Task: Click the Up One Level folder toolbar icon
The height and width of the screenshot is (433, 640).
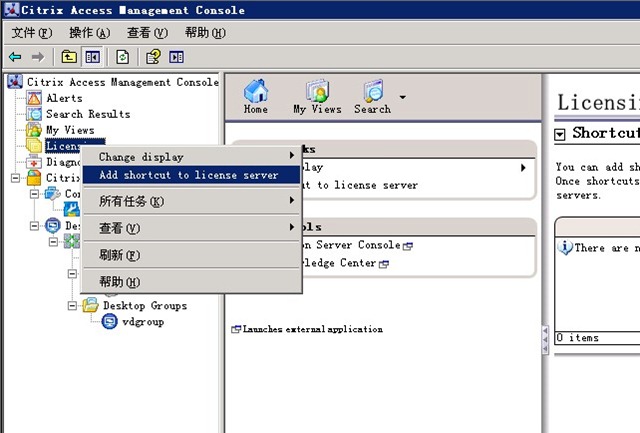Action: (69, 57)
